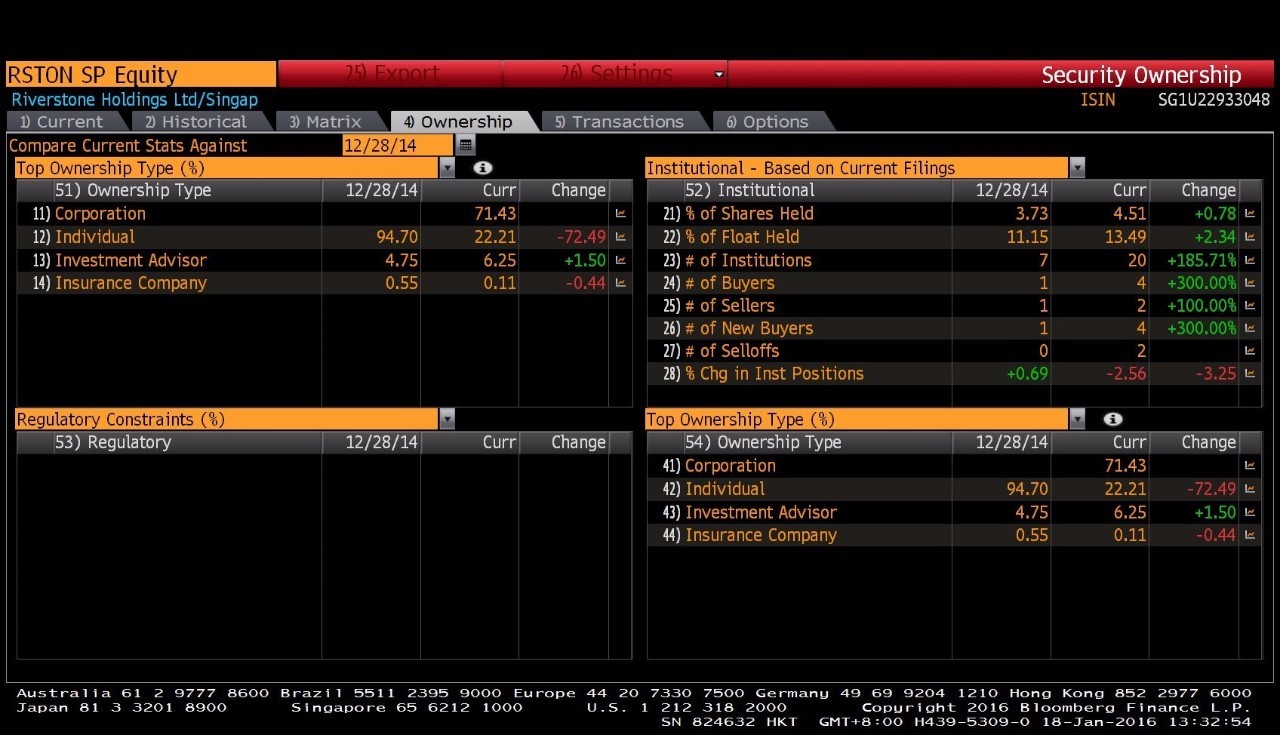Switch to the Transactions tab
This screenshot has width=1280, height=735.
click(x=619, y=122)
